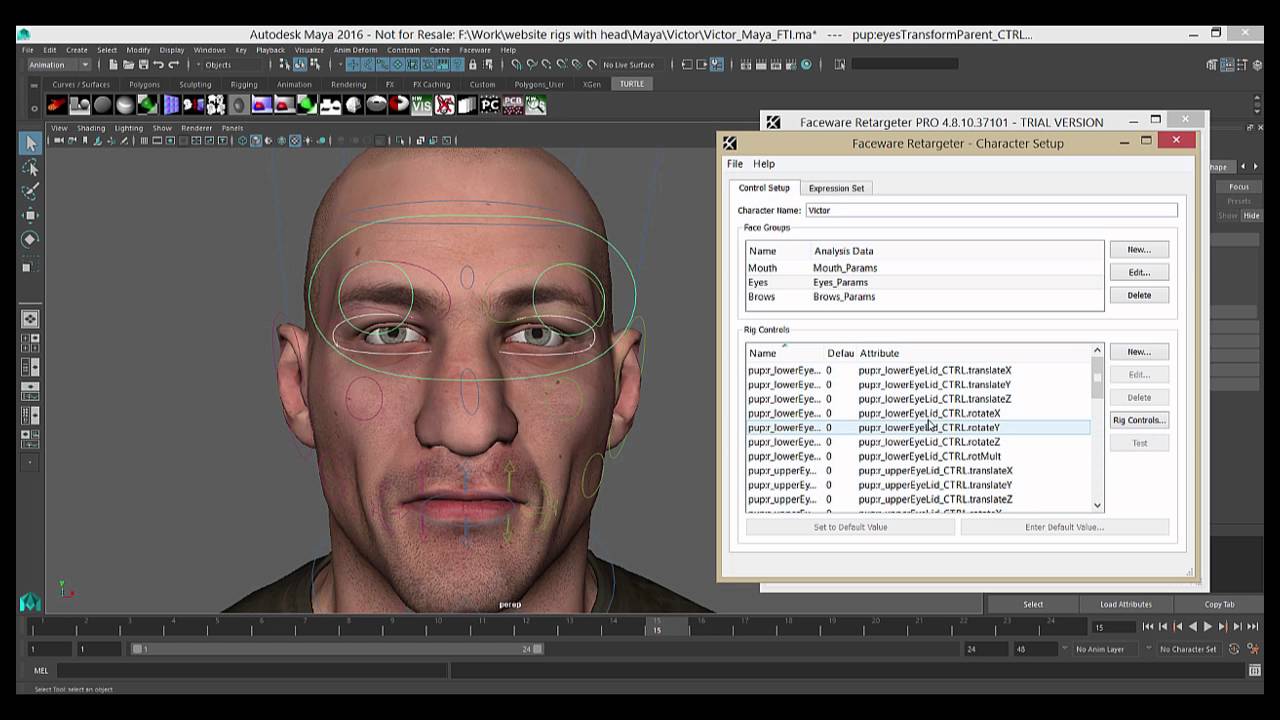Select row pup:r_lowerEyeLid_CTRL.rotMult
Viewport: 1280px width, 720px height.
tap(918, 456)
